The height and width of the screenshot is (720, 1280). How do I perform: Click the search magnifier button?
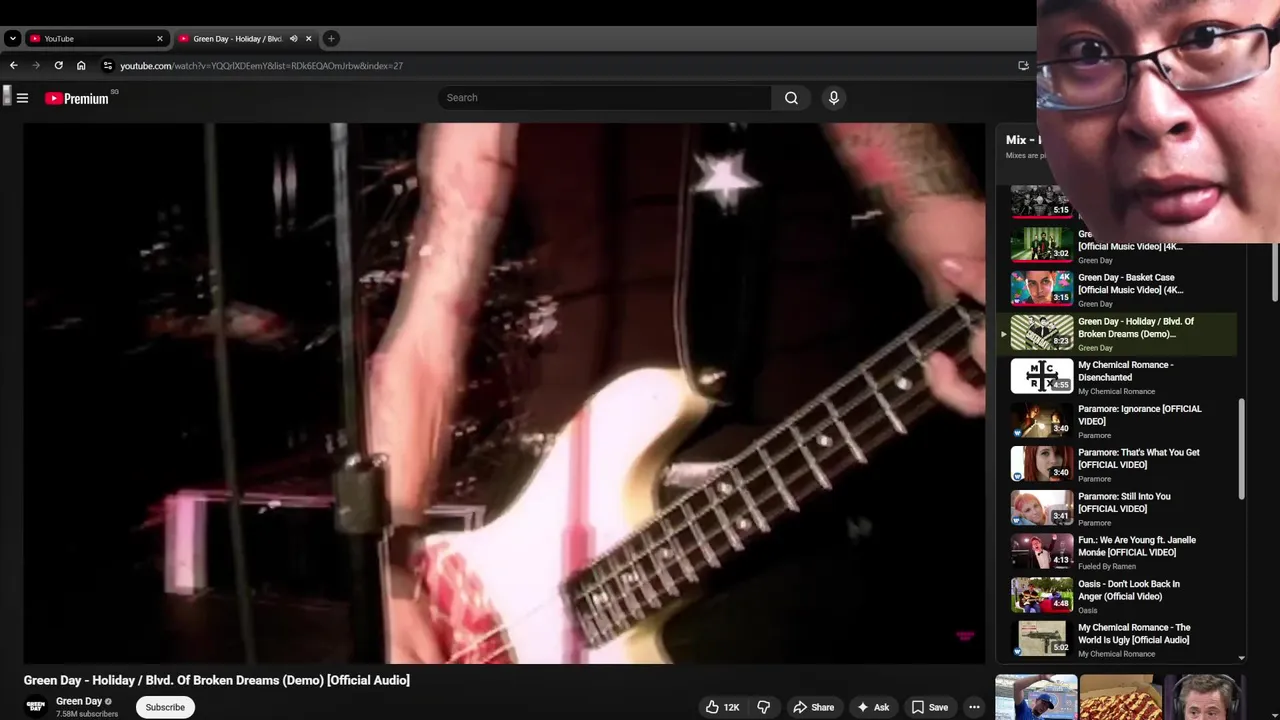(x=791, y=98)
